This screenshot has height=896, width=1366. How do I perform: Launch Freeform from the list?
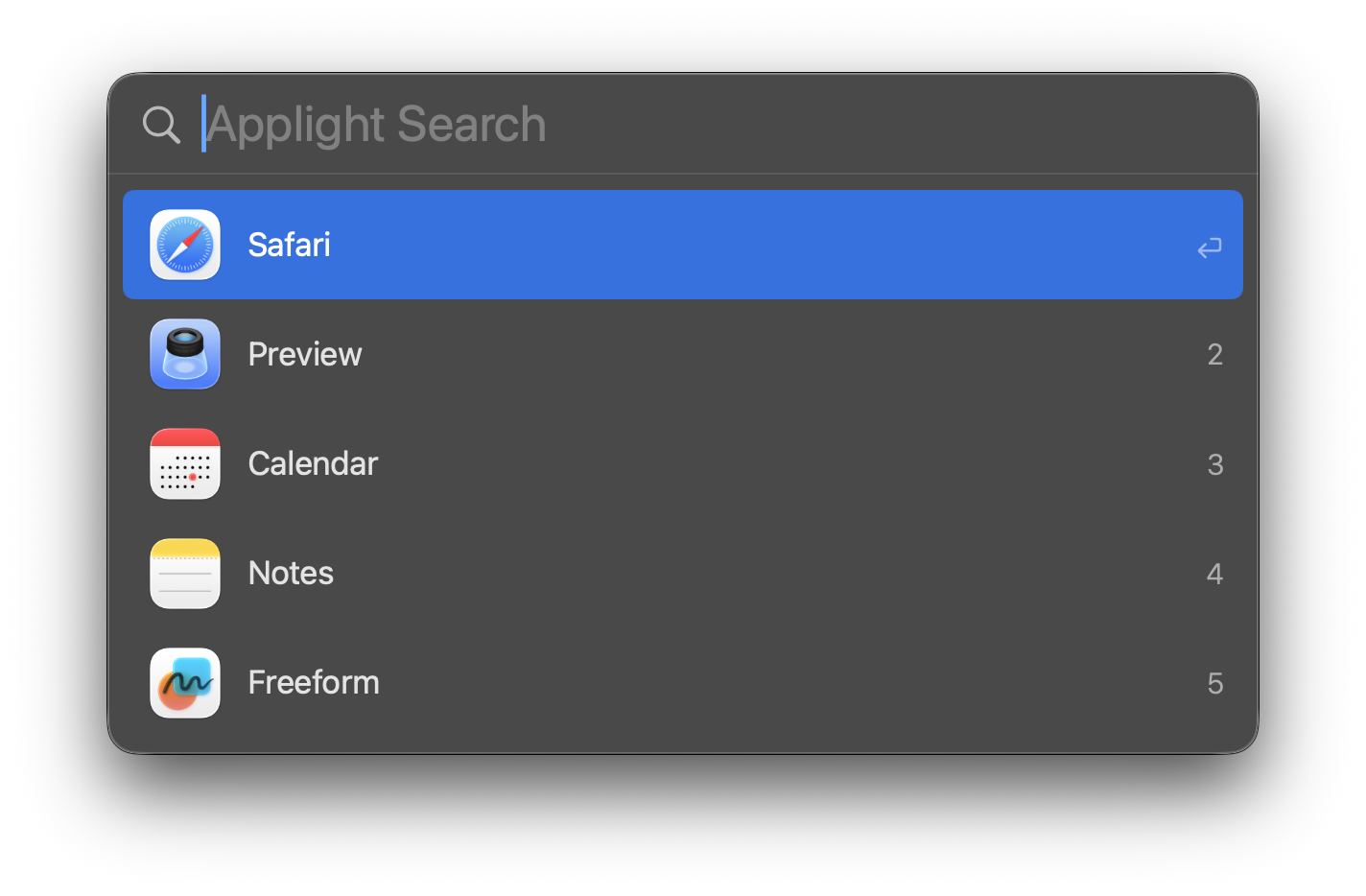[x=671, y=682]
